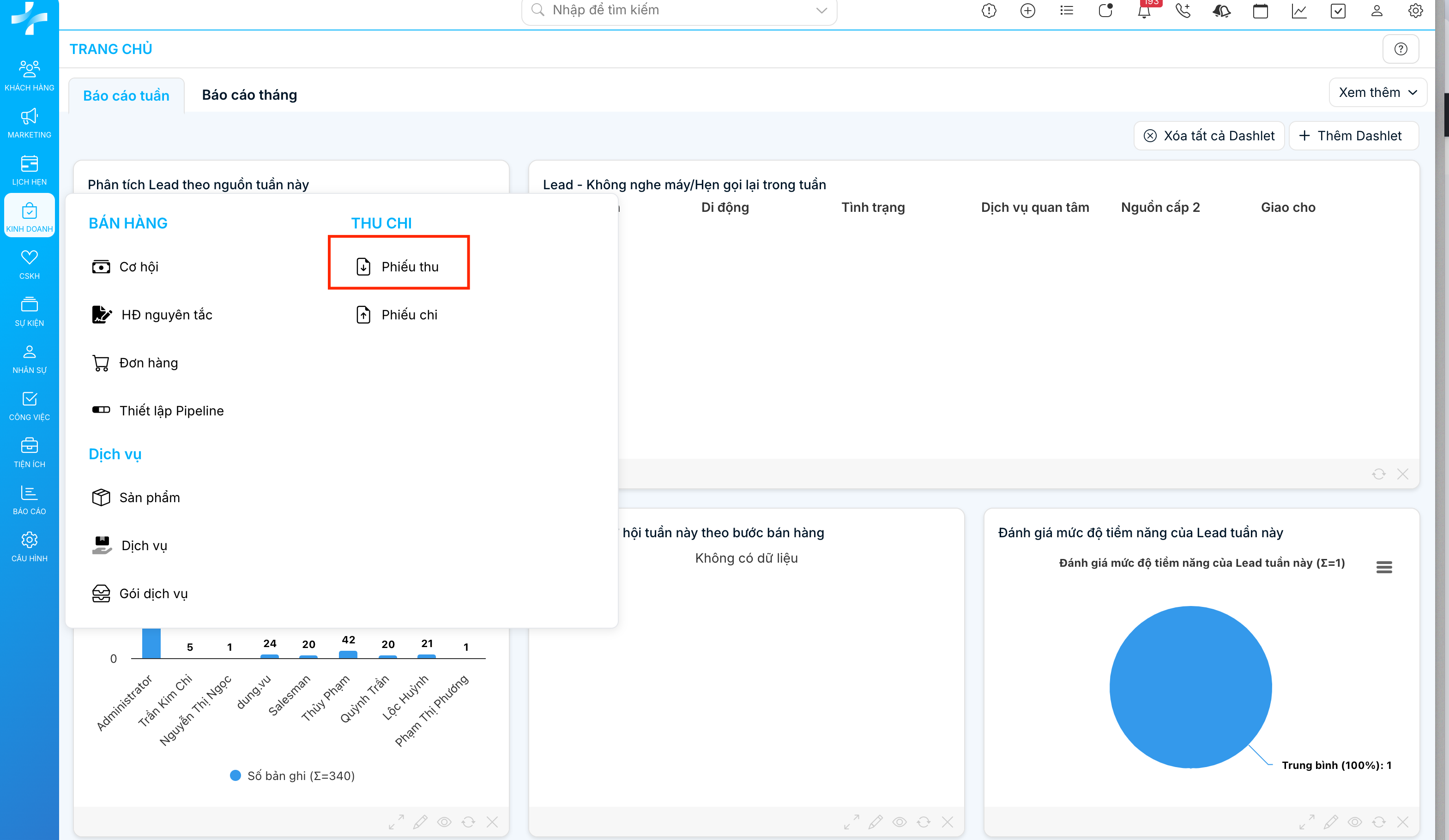Click the quick-create plus circle icon
Screen dimensions: 1449x840
(x=1027, y=11)
